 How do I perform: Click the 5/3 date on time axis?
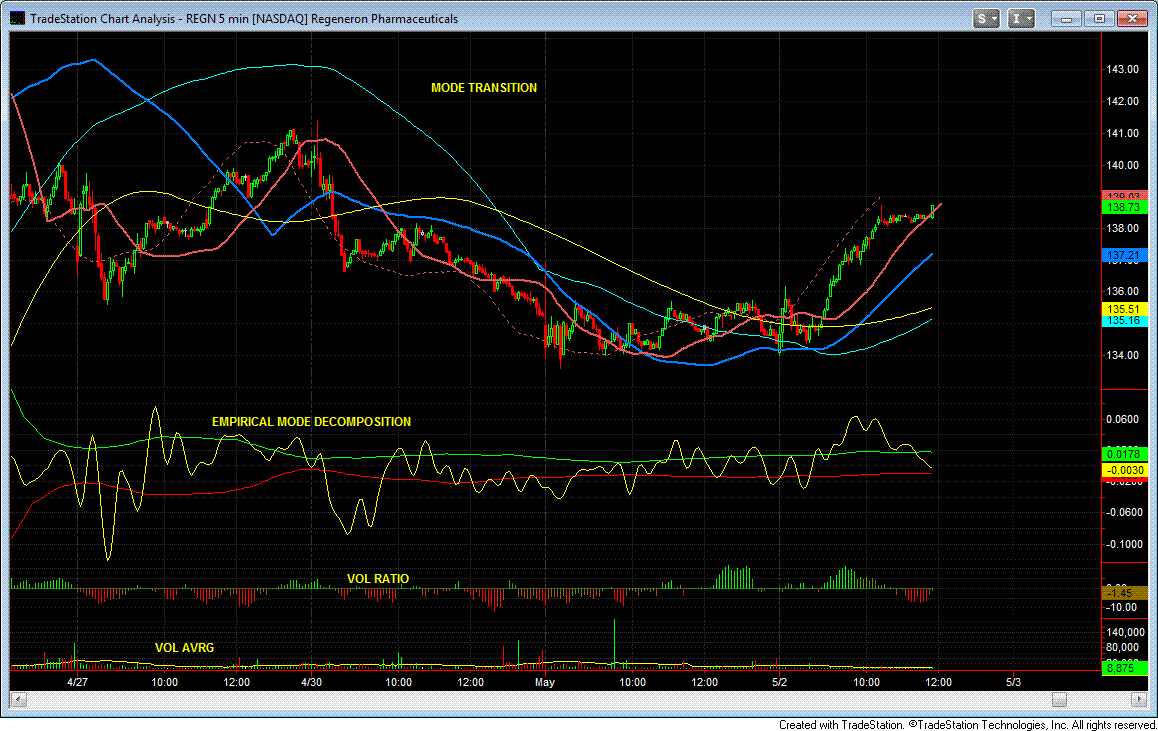tap(1014, 682)
